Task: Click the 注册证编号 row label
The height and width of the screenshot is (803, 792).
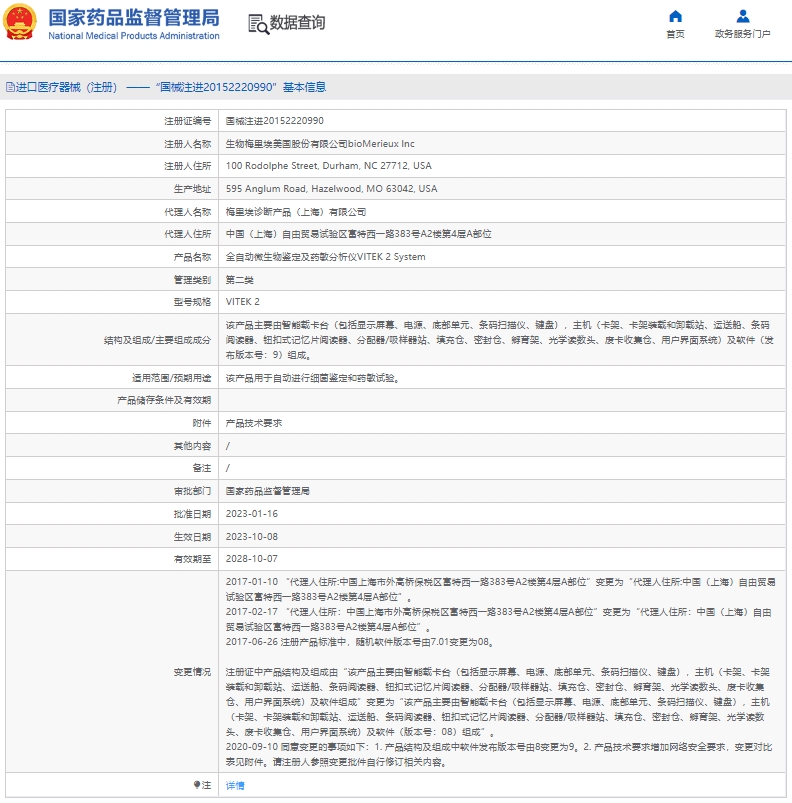Action: click(187, 121)
